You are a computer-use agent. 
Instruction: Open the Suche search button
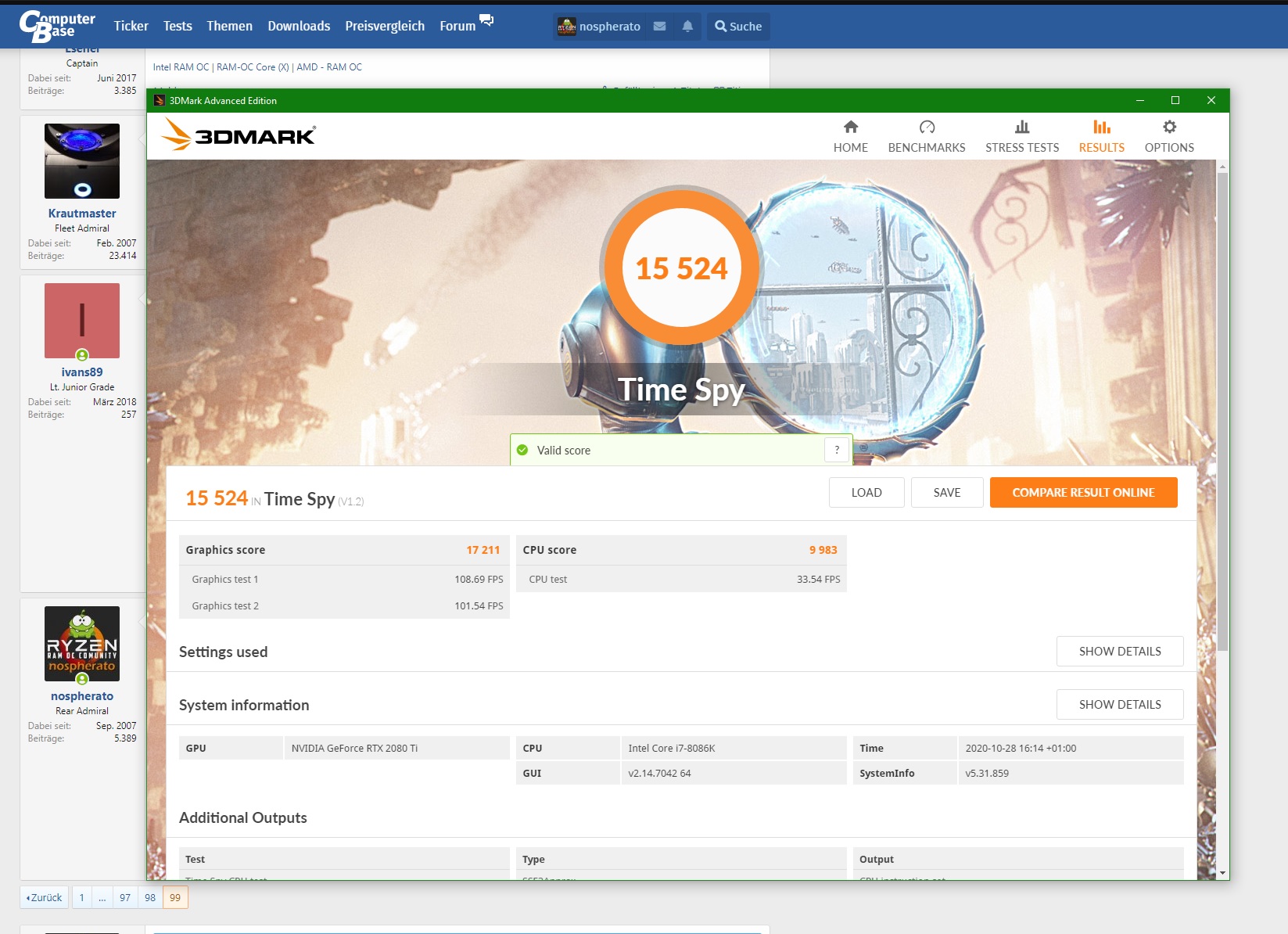point(738,27)
